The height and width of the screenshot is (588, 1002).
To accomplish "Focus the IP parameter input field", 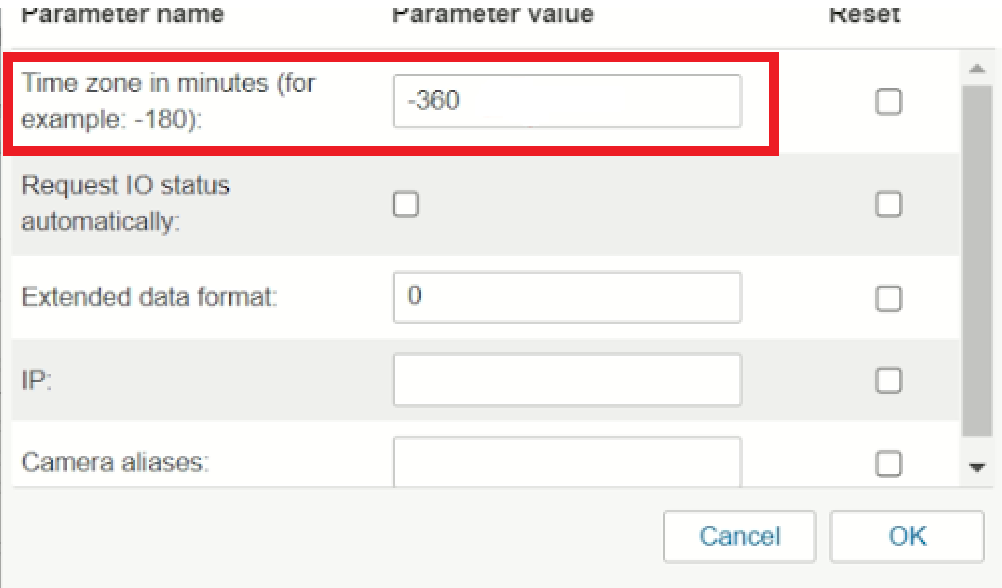I will [x=567, y=380].
